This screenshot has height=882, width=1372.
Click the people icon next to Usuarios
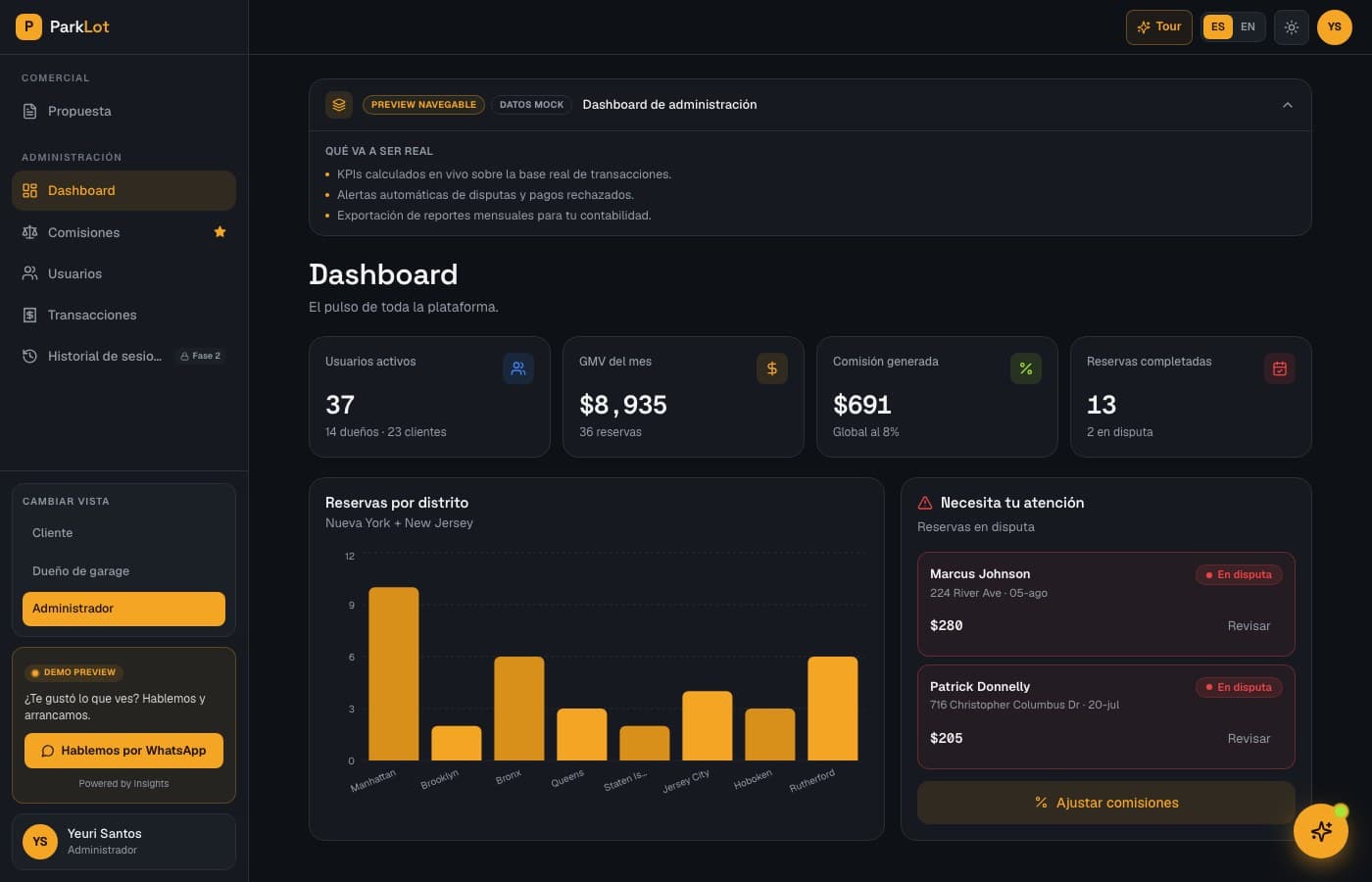point(30,273)
